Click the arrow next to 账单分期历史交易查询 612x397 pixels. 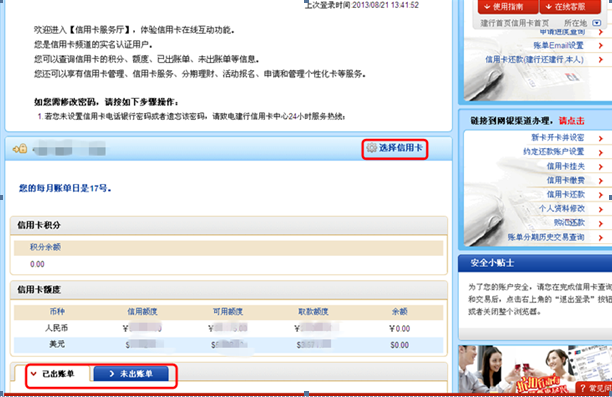601,238
